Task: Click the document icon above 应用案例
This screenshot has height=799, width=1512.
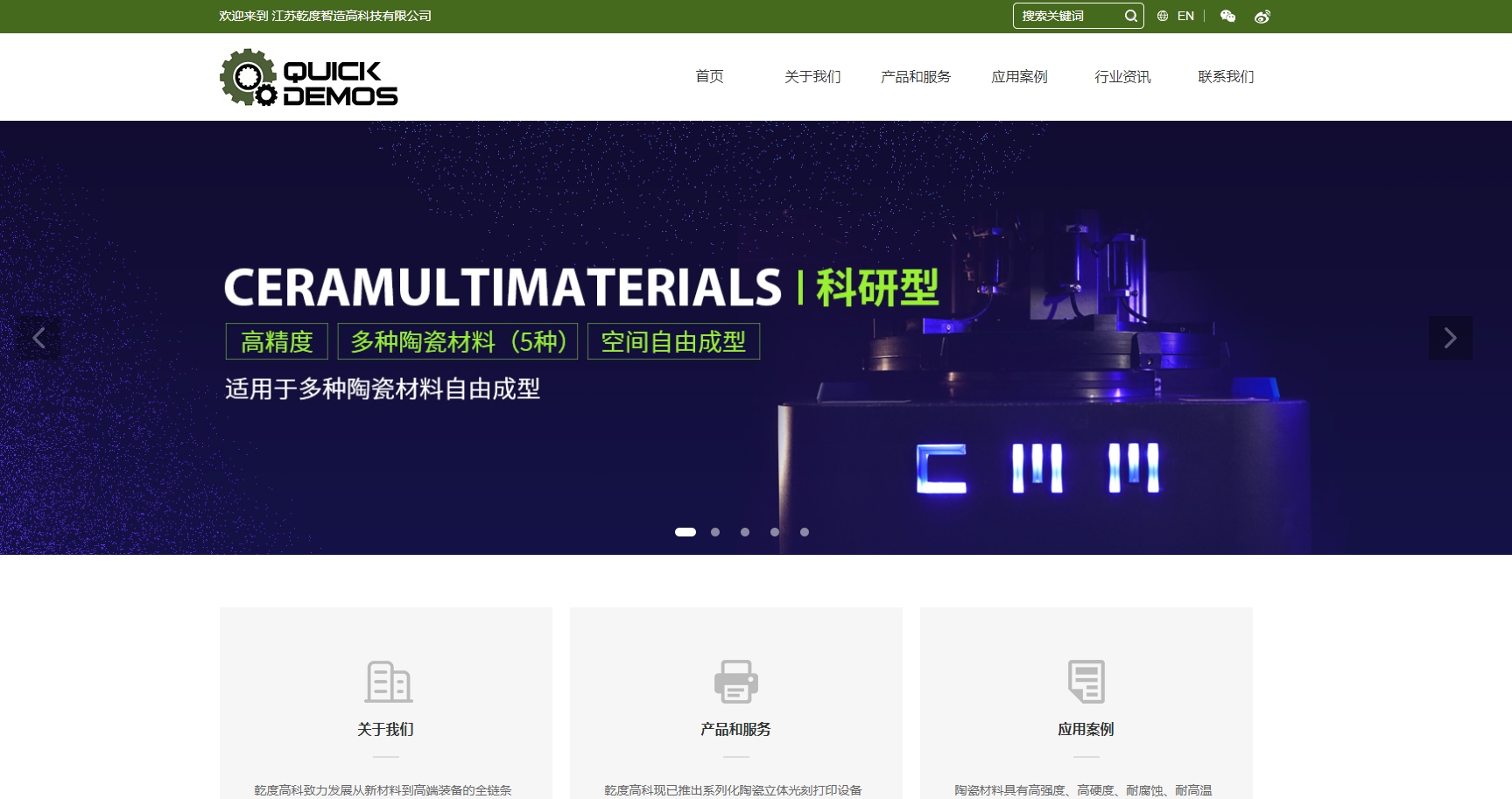Action: [x=1086, y=682]
